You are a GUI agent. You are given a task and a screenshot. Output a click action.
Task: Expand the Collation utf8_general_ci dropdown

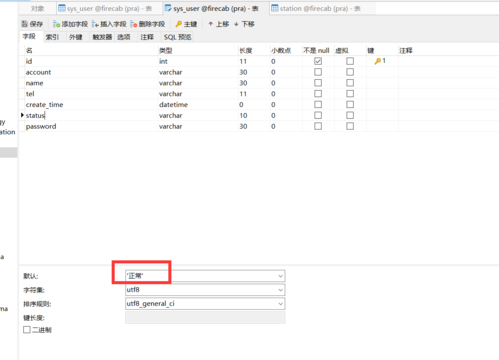tap(280, 304)
